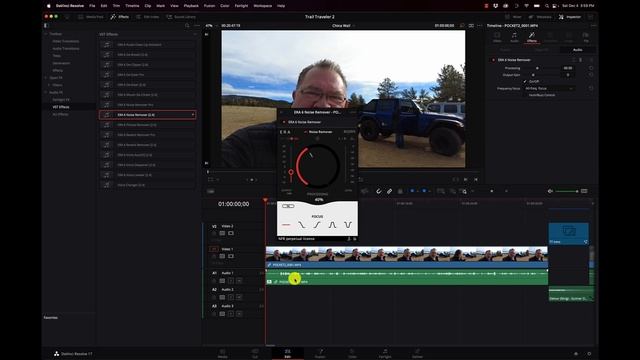The width and height of the screenshot is (640, 360).
Task: Select the AU Effects category
Action: 60,114
